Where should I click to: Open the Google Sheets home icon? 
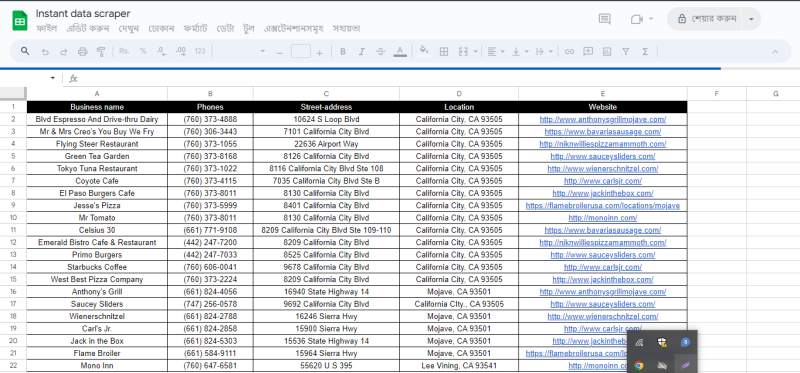20,21
